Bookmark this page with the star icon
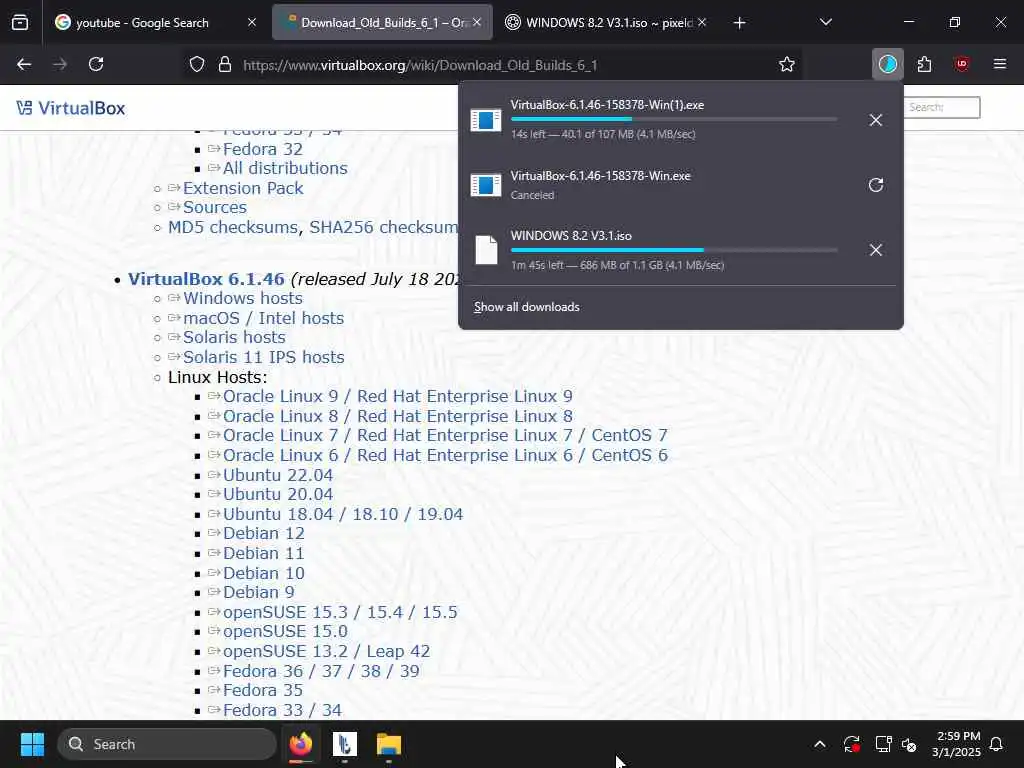Image resolution: width=1024 pixels, height=768 pixels. (787, 64)
